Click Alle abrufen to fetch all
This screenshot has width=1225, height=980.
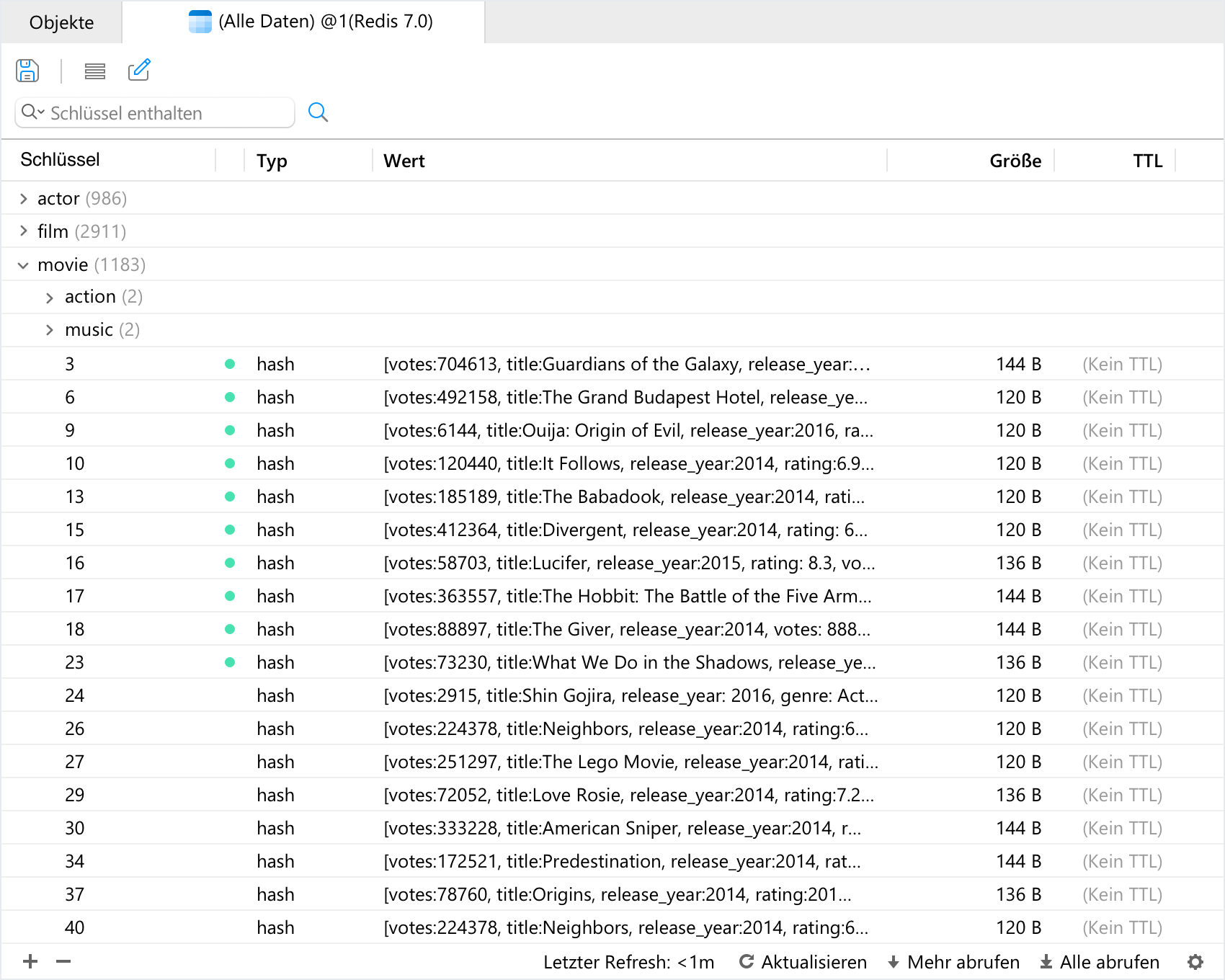pos(1100,962)
